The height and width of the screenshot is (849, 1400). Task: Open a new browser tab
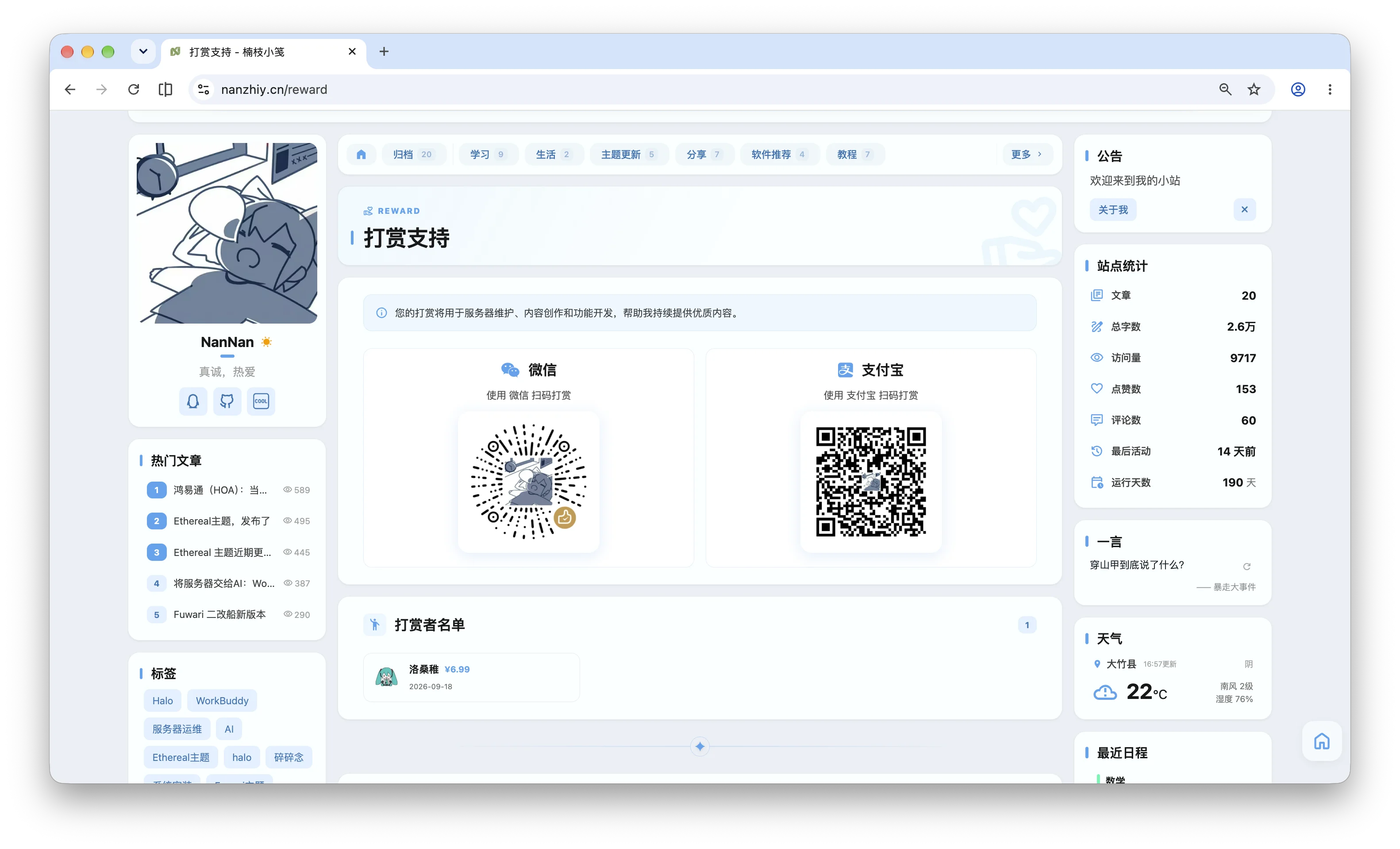(384, 52)
